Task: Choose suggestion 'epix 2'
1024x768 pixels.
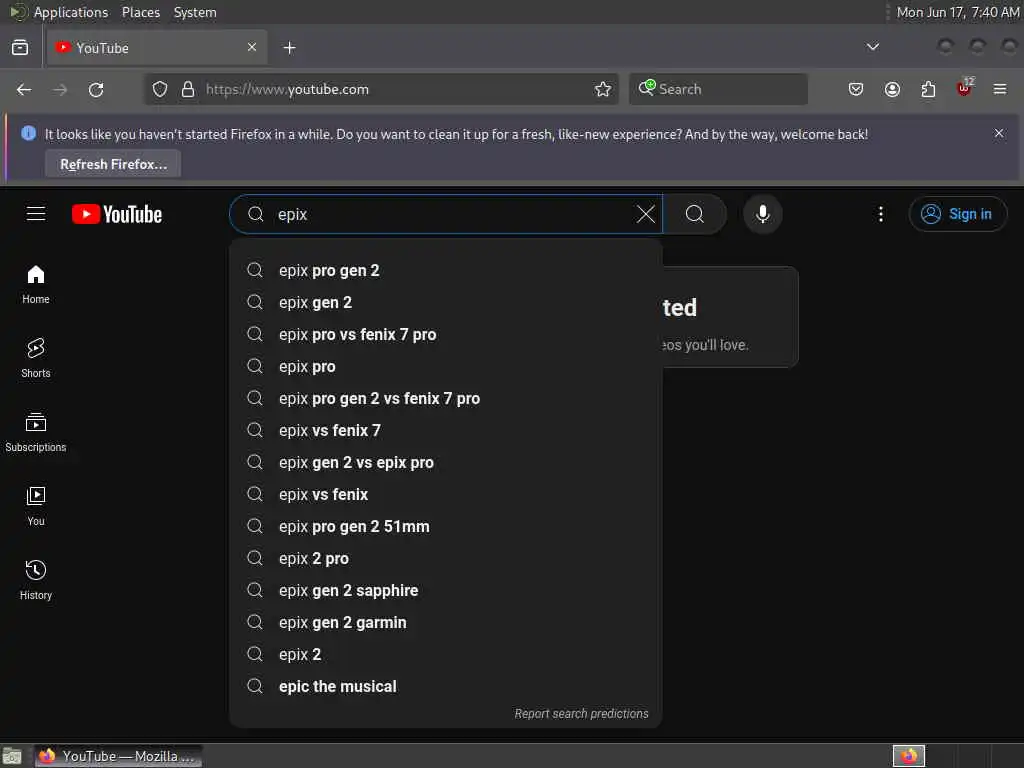Action: [445, 654]
